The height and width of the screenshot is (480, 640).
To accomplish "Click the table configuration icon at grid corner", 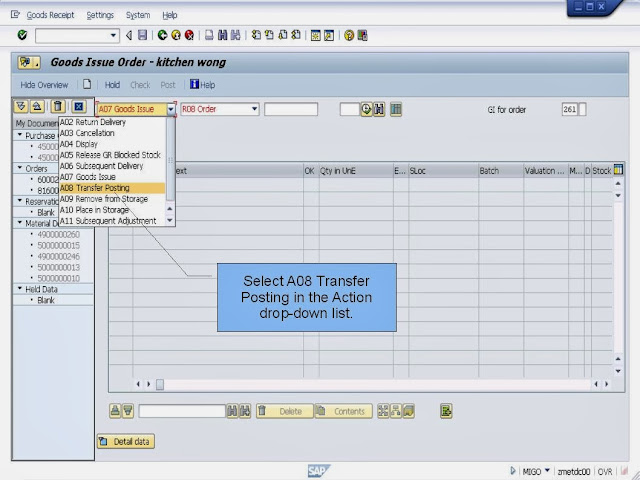I will [x=618, y=169].
